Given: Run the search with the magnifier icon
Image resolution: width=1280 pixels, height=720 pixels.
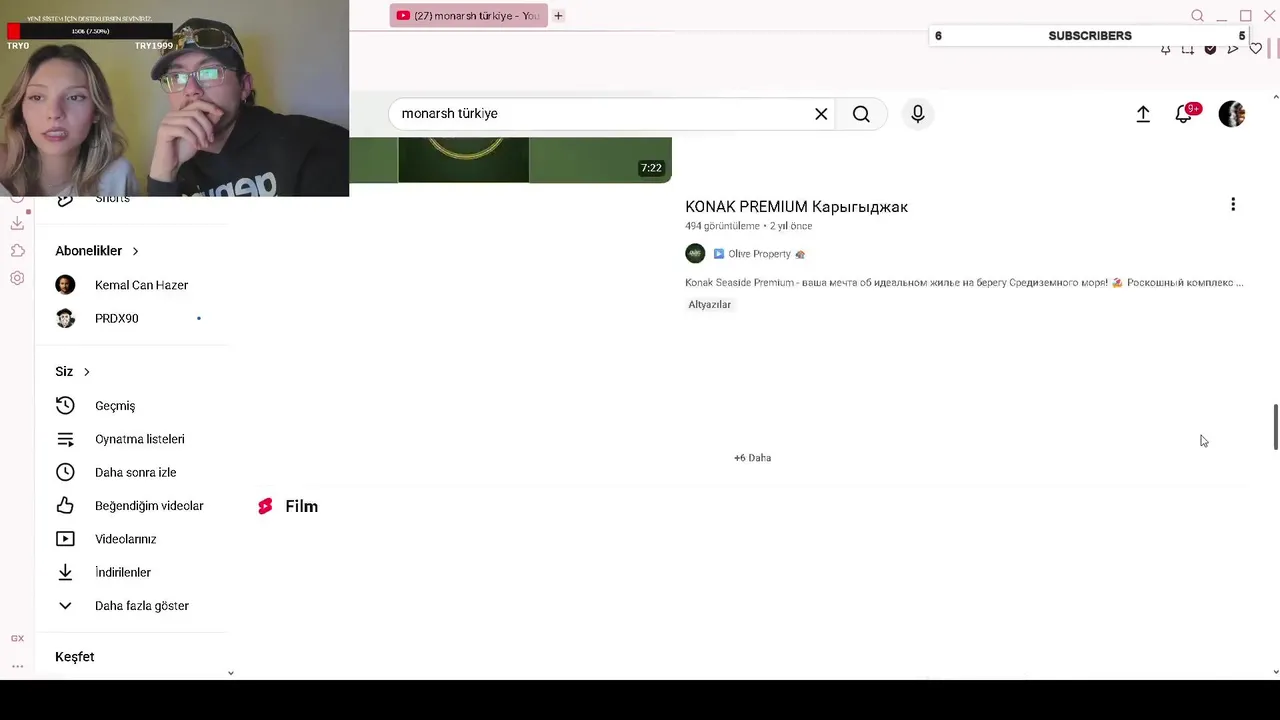Looking at the screenshot, I should pos(861,114).
